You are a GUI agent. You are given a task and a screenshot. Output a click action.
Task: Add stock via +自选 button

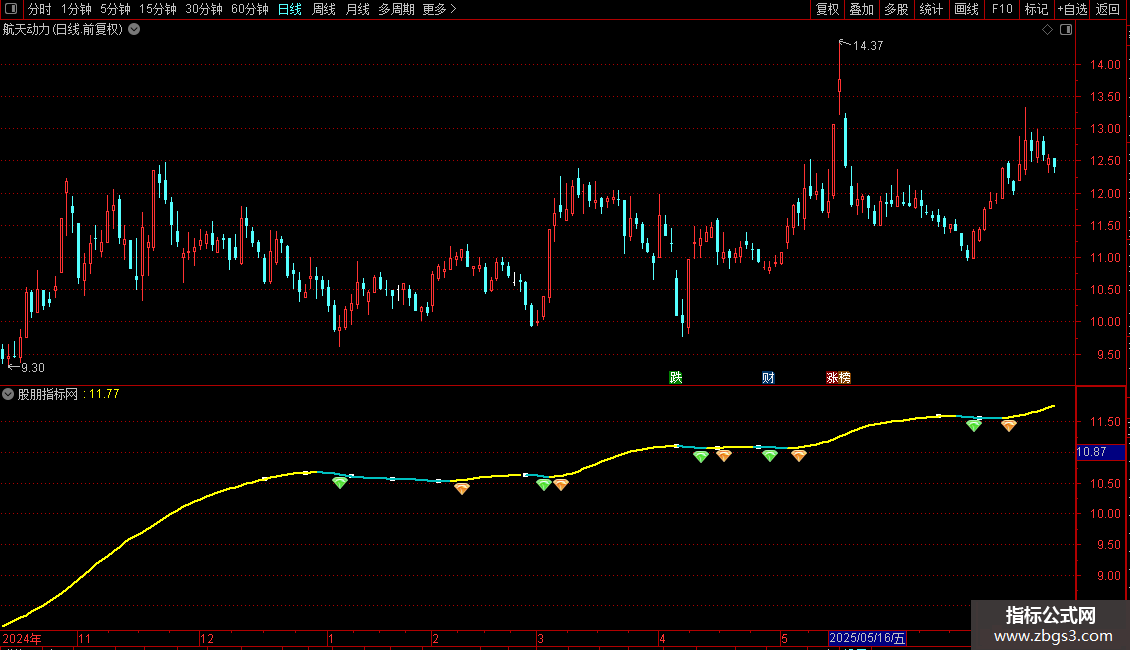coord(1072,9)
